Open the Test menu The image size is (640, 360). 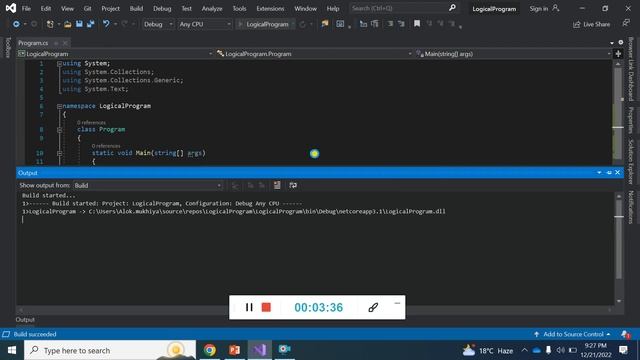point(187,8)
